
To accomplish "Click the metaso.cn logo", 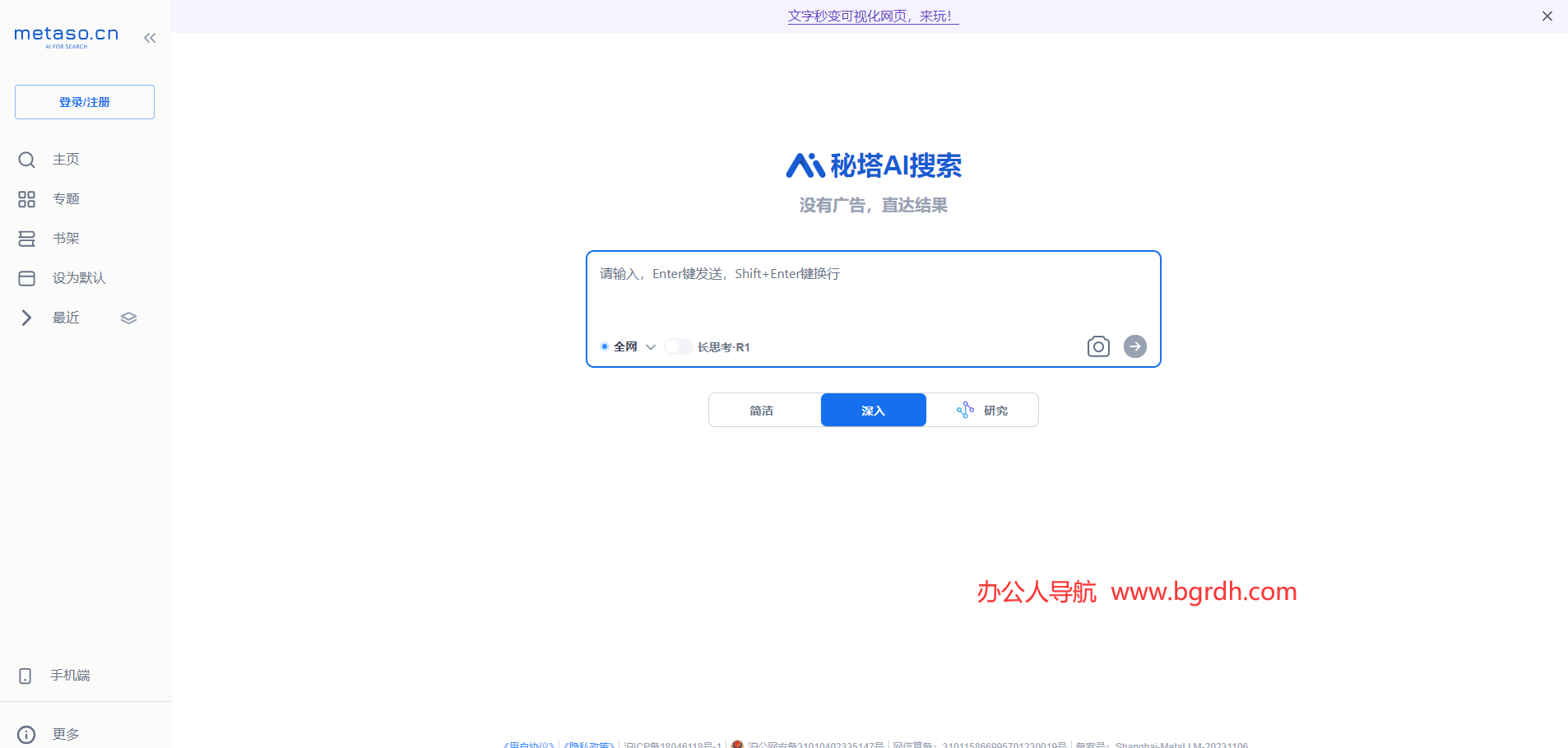I will point(66,34).
